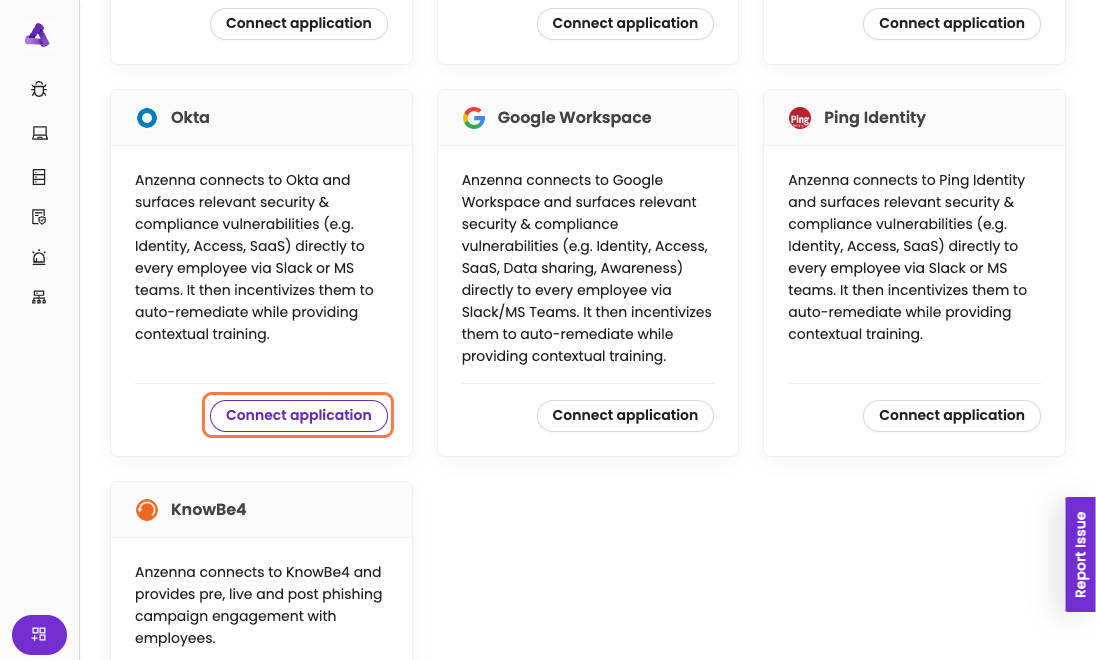Click the Anzenna logo in the sidebar
Viewport: 1096px width, 660px height.
[x=37, y=35]
